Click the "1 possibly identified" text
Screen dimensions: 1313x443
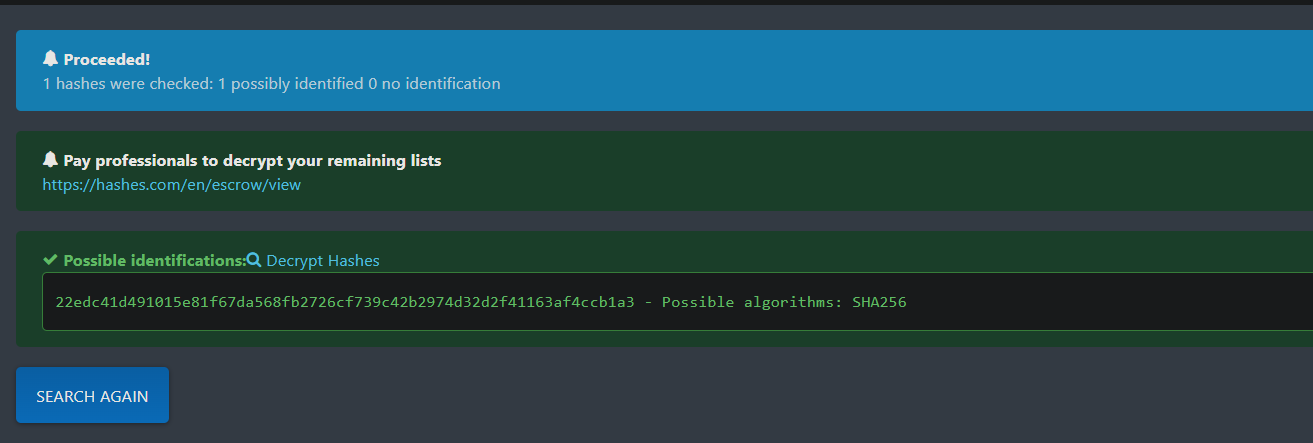click(x=291, y=84)
